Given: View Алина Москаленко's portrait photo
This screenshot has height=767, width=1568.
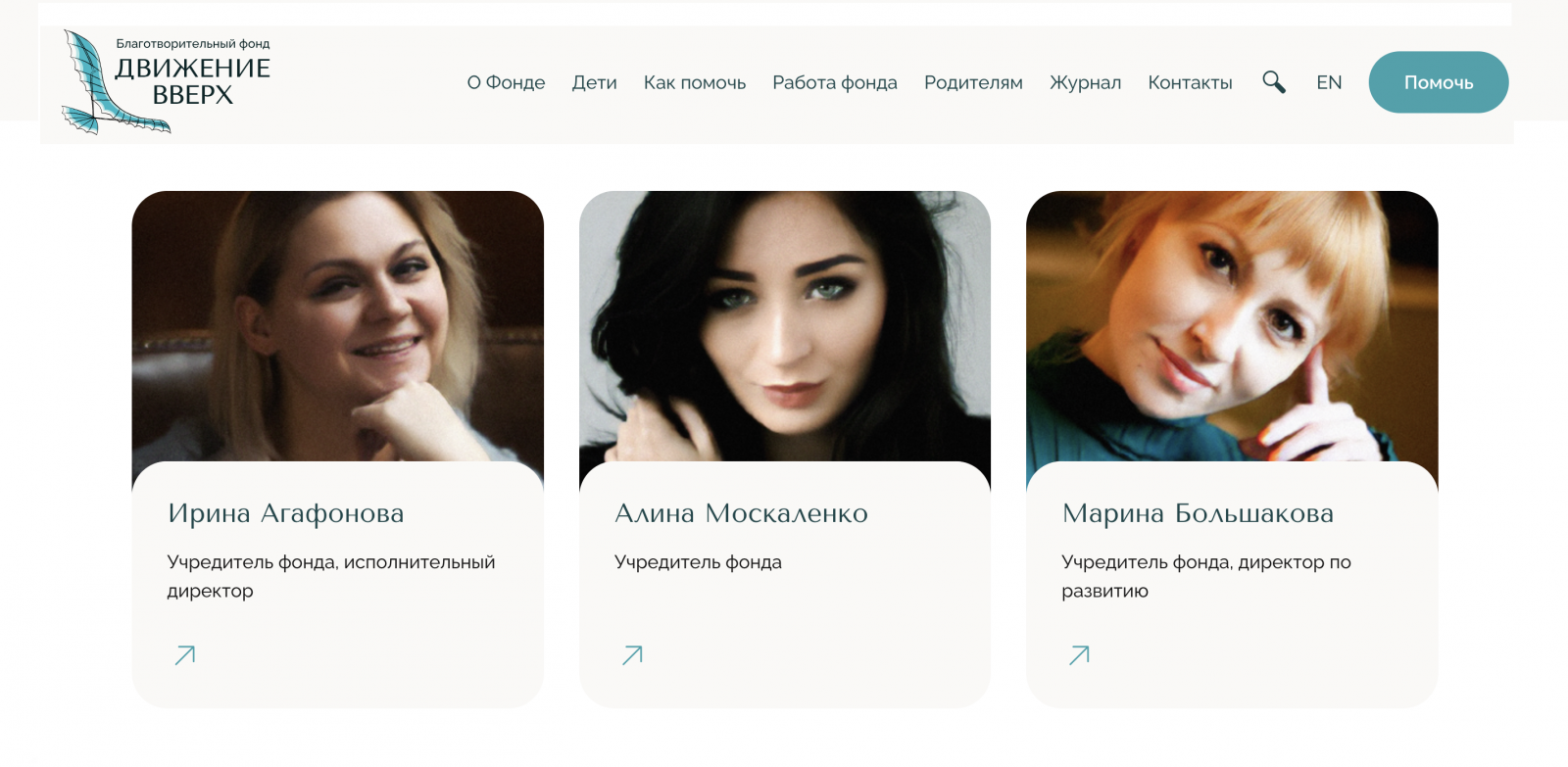Looking at the screenshot, I should pos(785,328).
